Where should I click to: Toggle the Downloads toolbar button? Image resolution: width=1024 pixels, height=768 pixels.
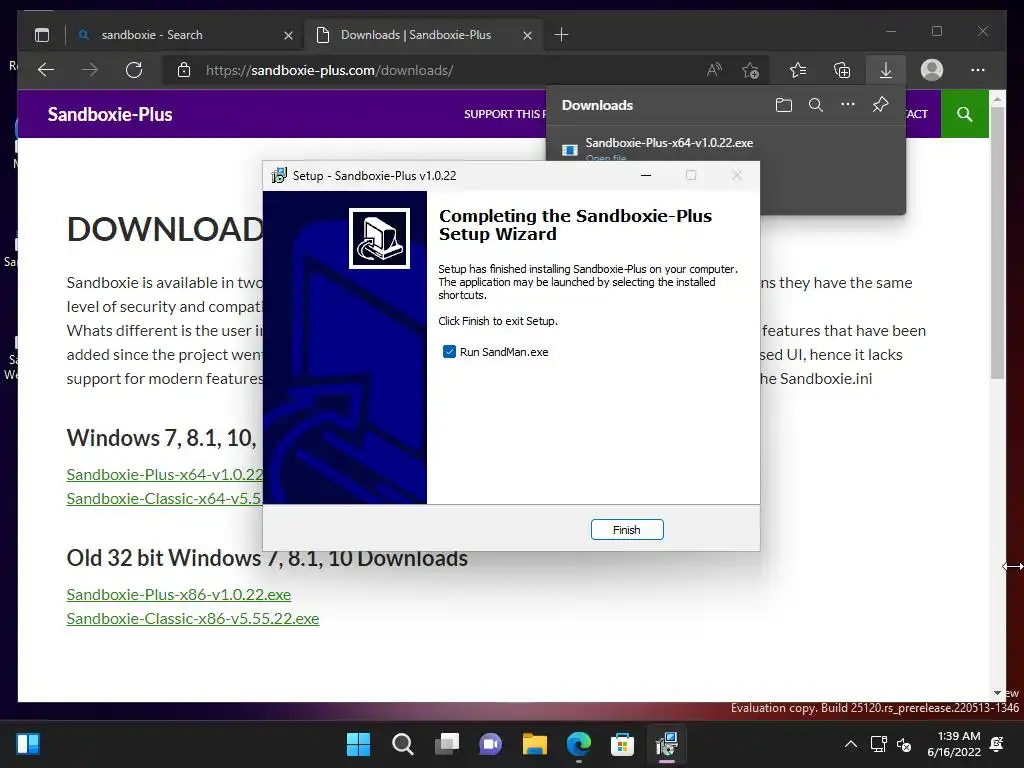(x=886, y=70)
